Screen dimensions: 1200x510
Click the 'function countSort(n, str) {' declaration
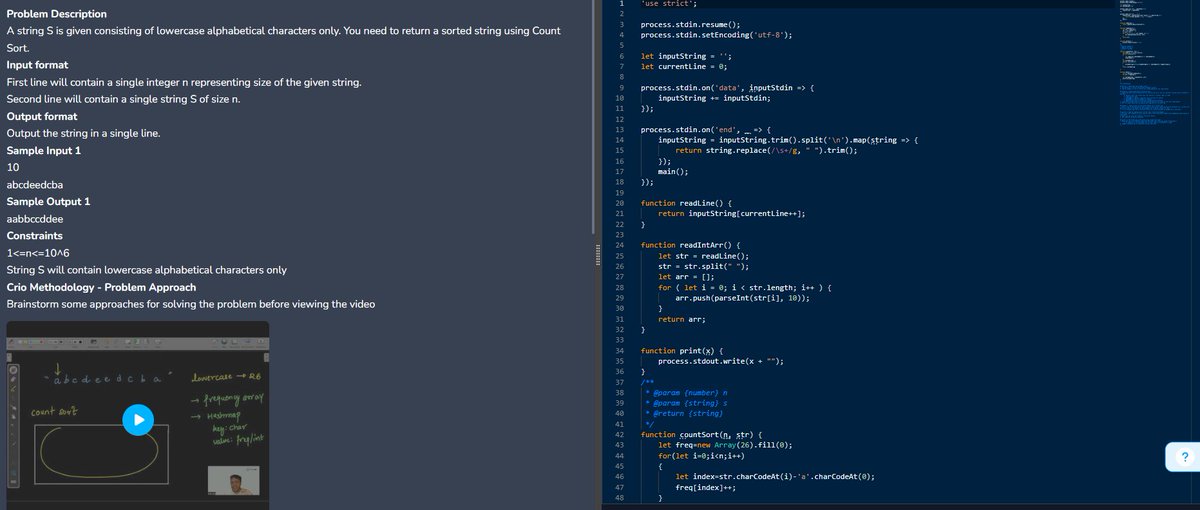tap(703, 434)
